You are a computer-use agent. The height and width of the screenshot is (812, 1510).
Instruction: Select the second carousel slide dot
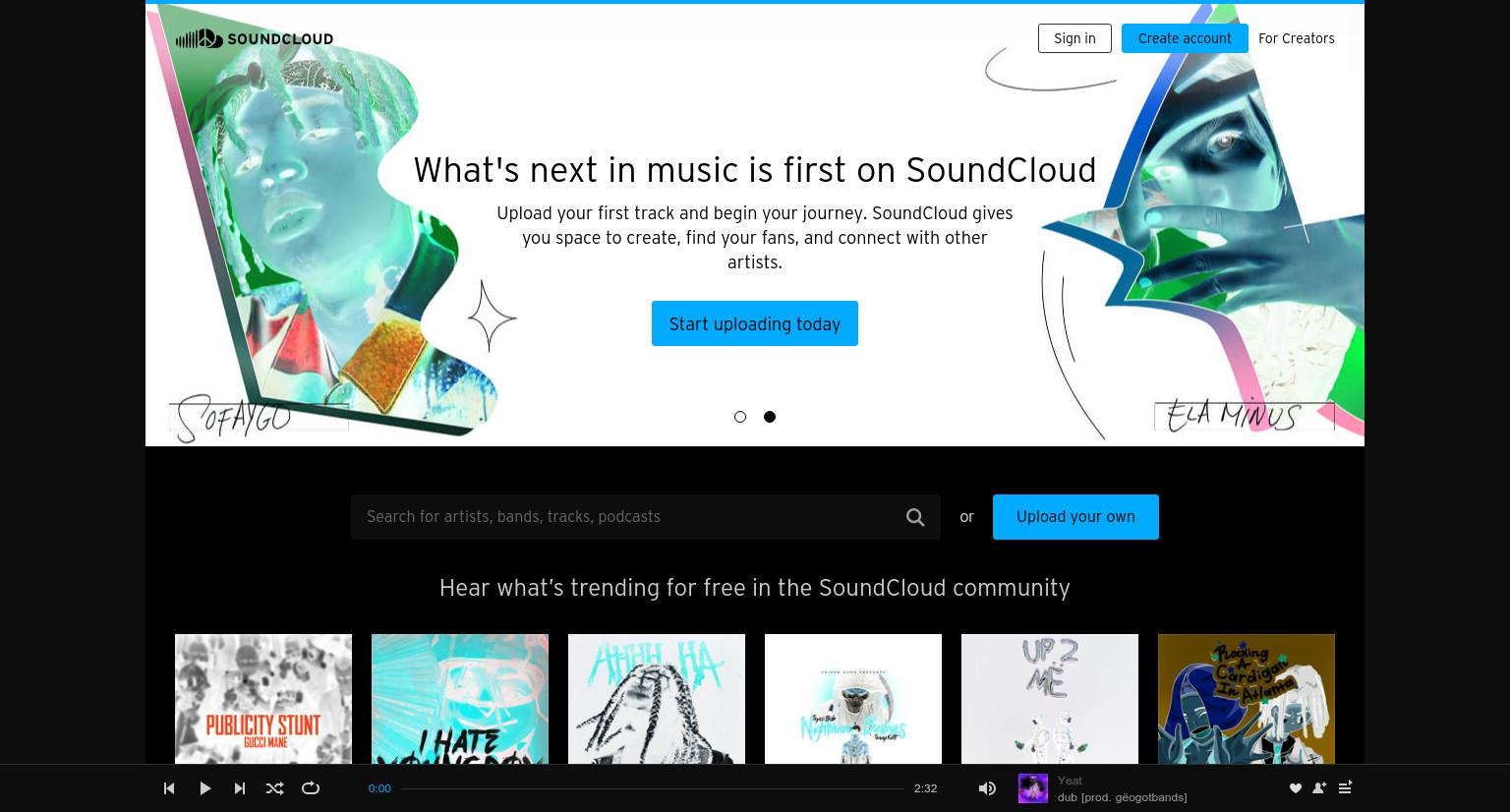[x=770, y=417]
